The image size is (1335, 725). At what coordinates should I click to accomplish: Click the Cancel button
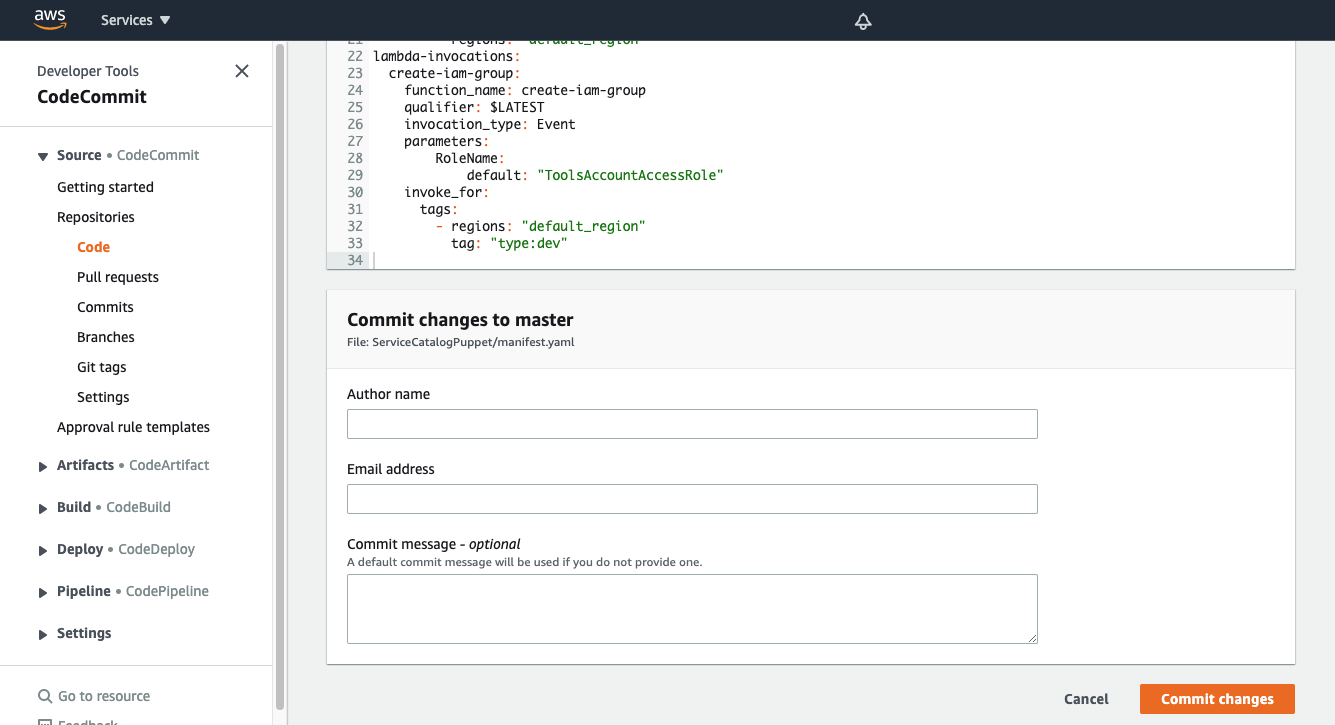point(1086,699)
